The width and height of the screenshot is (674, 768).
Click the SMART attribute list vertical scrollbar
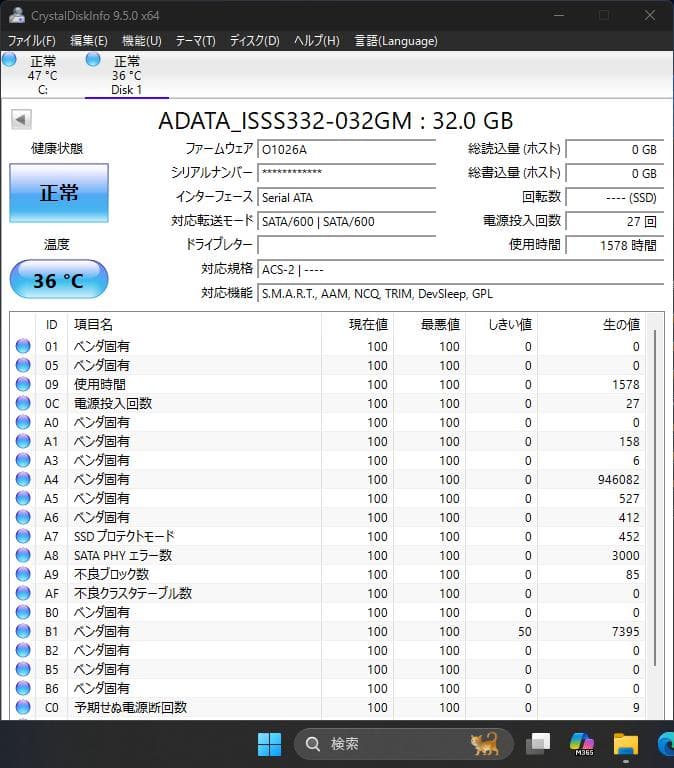click(x=655, y=498)
